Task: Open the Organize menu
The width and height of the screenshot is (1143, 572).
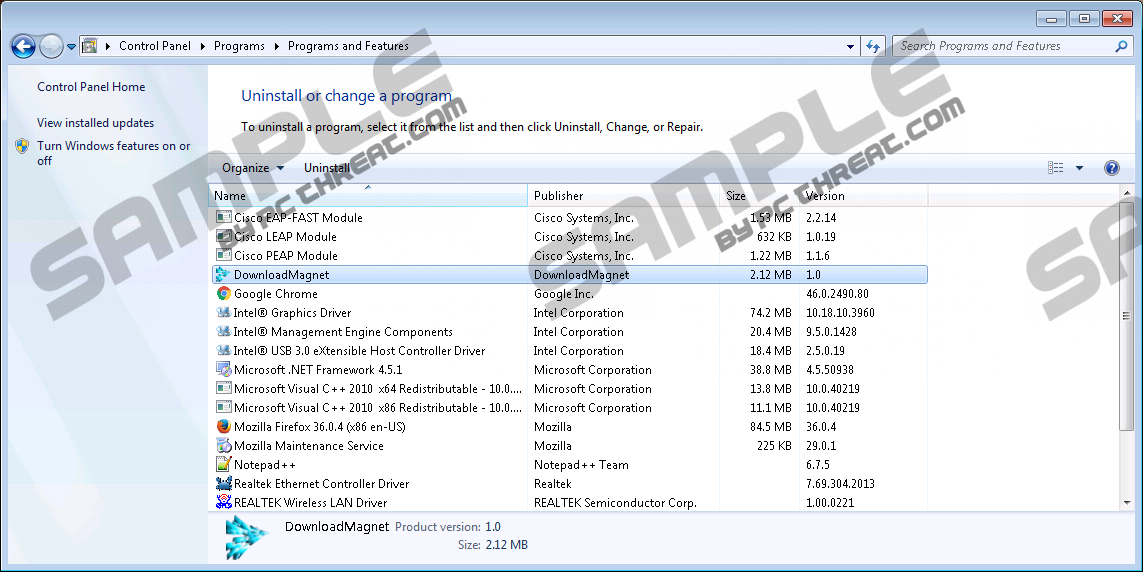Action: click(x=252, y=168)
